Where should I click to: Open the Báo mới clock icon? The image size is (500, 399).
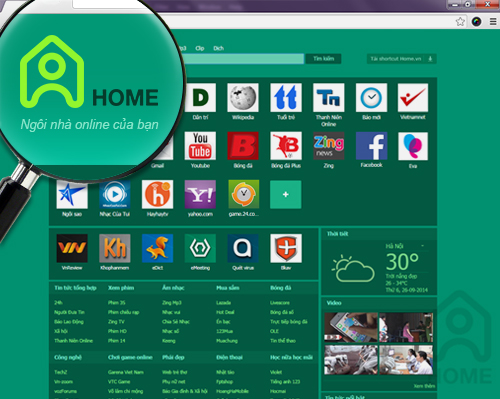371,97
